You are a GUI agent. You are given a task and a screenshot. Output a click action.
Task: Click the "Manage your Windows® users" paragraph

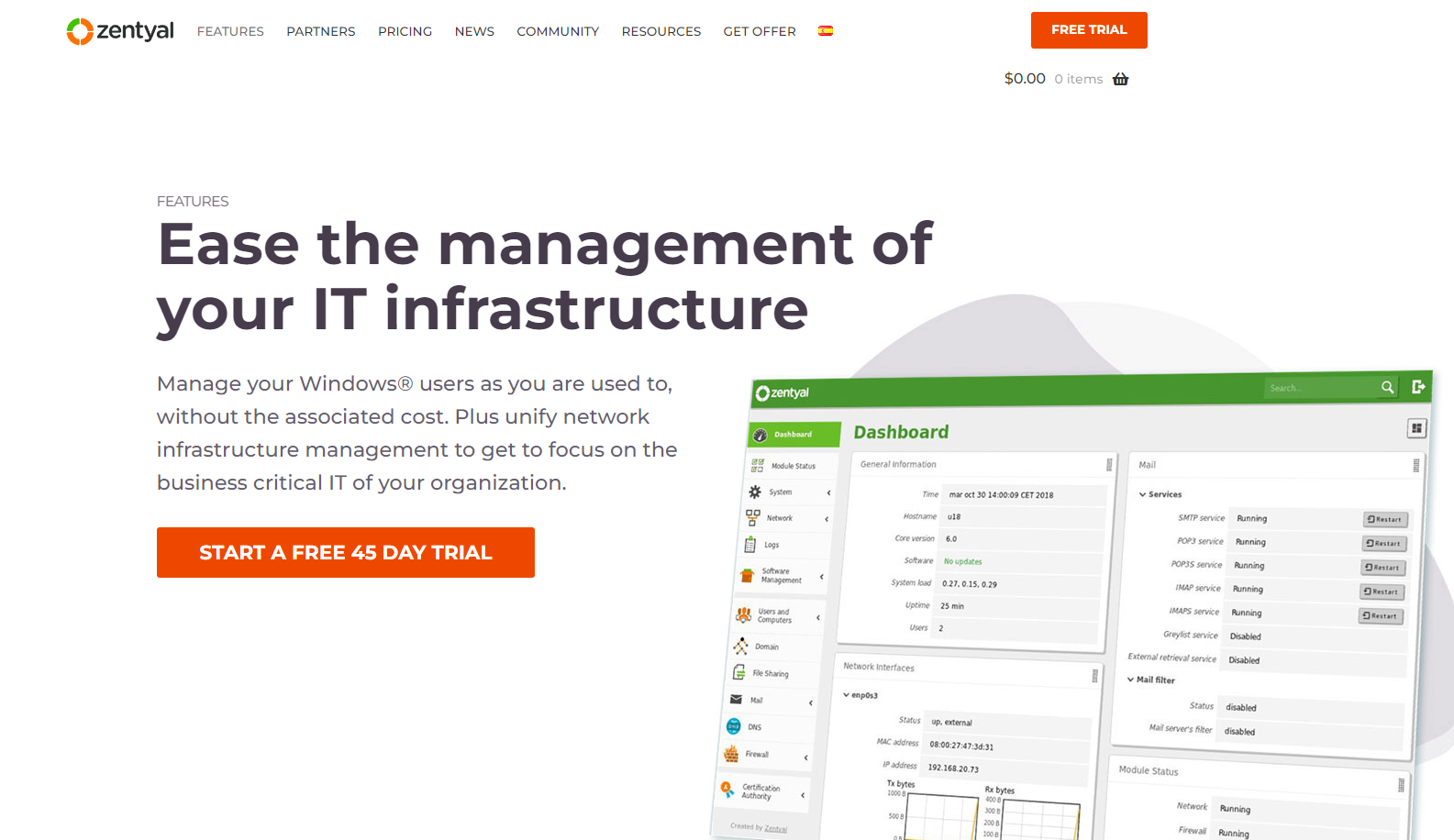(x=417, y=433)
